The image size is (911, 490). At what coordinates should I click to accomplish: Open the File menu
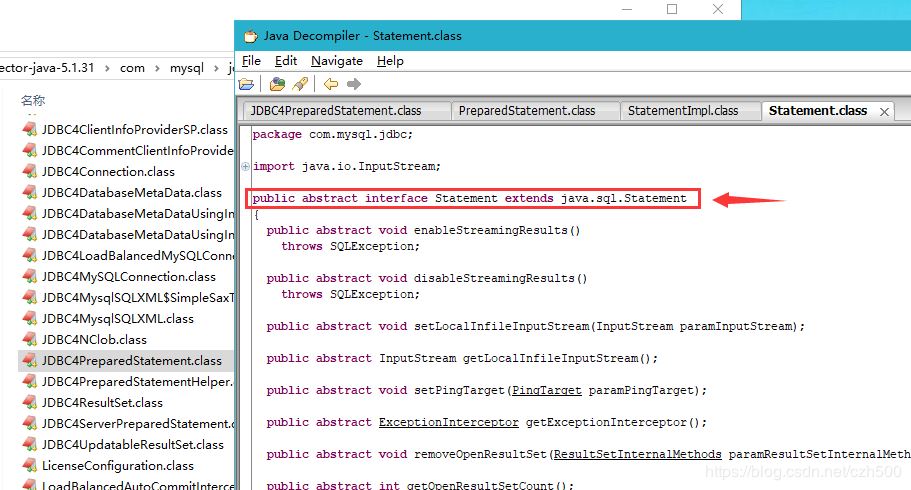tap(251, 61)
